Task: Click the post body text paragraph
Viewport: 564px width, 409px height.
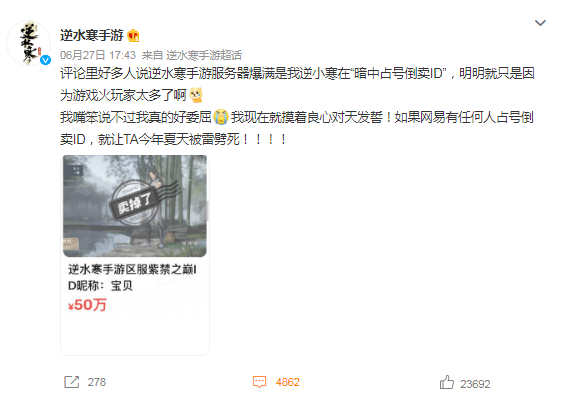Action: pyautogui.click(x=297, y=106)
